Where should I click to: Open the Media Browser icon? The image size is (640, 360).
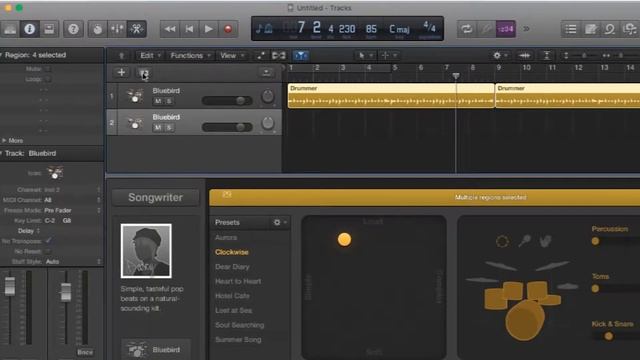click(630, 29)
